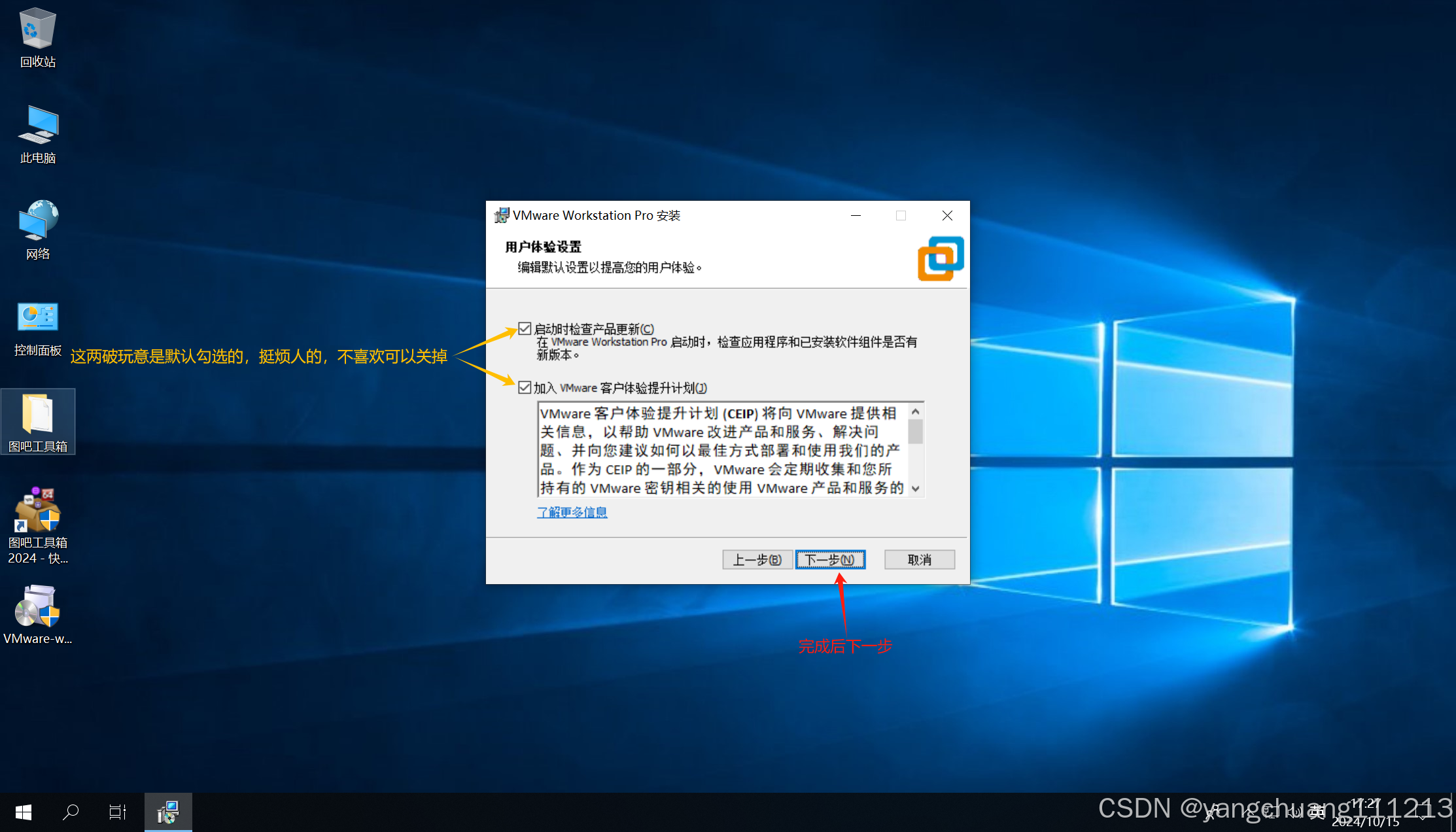
Task: Uncheck 加入 VMware 客户体验提升计划 checkbox
Action: (x=525, y=387)
